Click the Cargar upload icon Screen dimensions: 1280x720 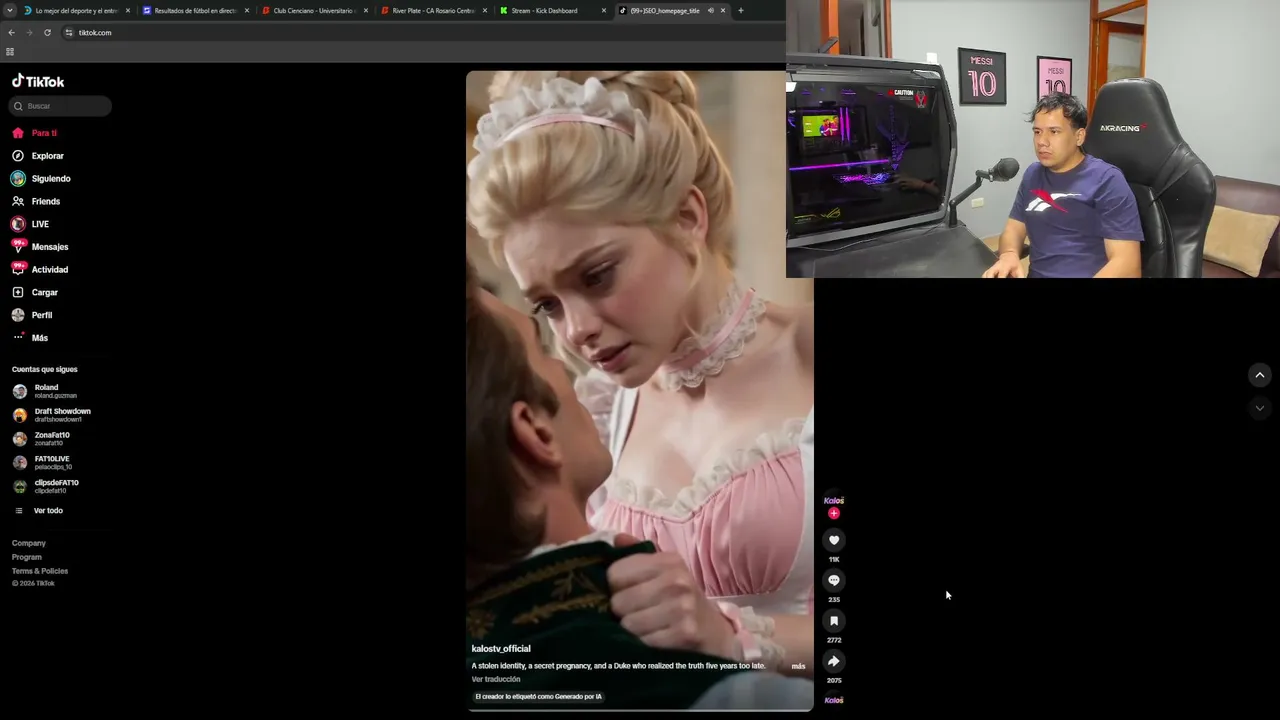pos(18,292)
